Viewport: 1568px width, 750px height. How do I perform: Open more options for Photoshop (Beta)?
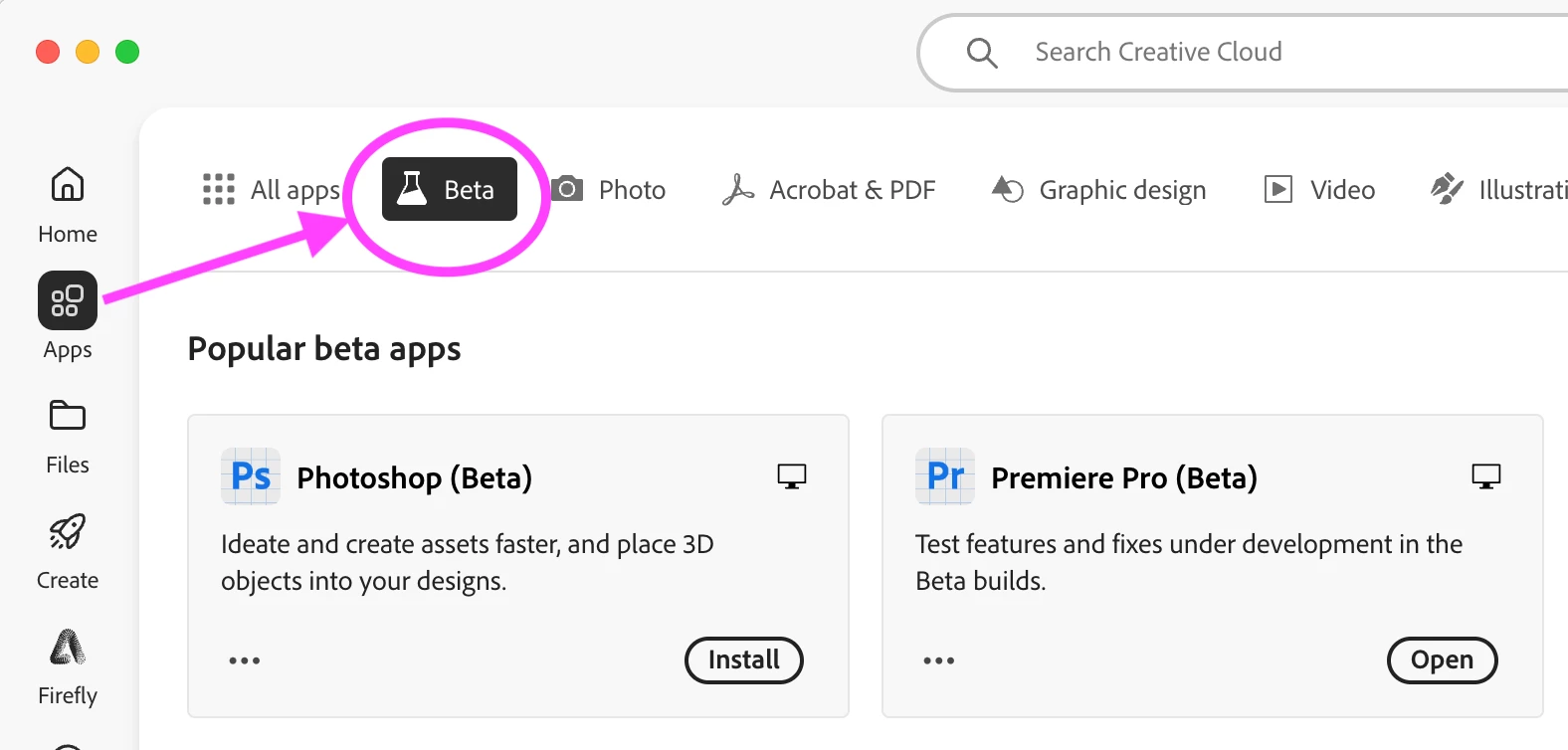[245, 660]
